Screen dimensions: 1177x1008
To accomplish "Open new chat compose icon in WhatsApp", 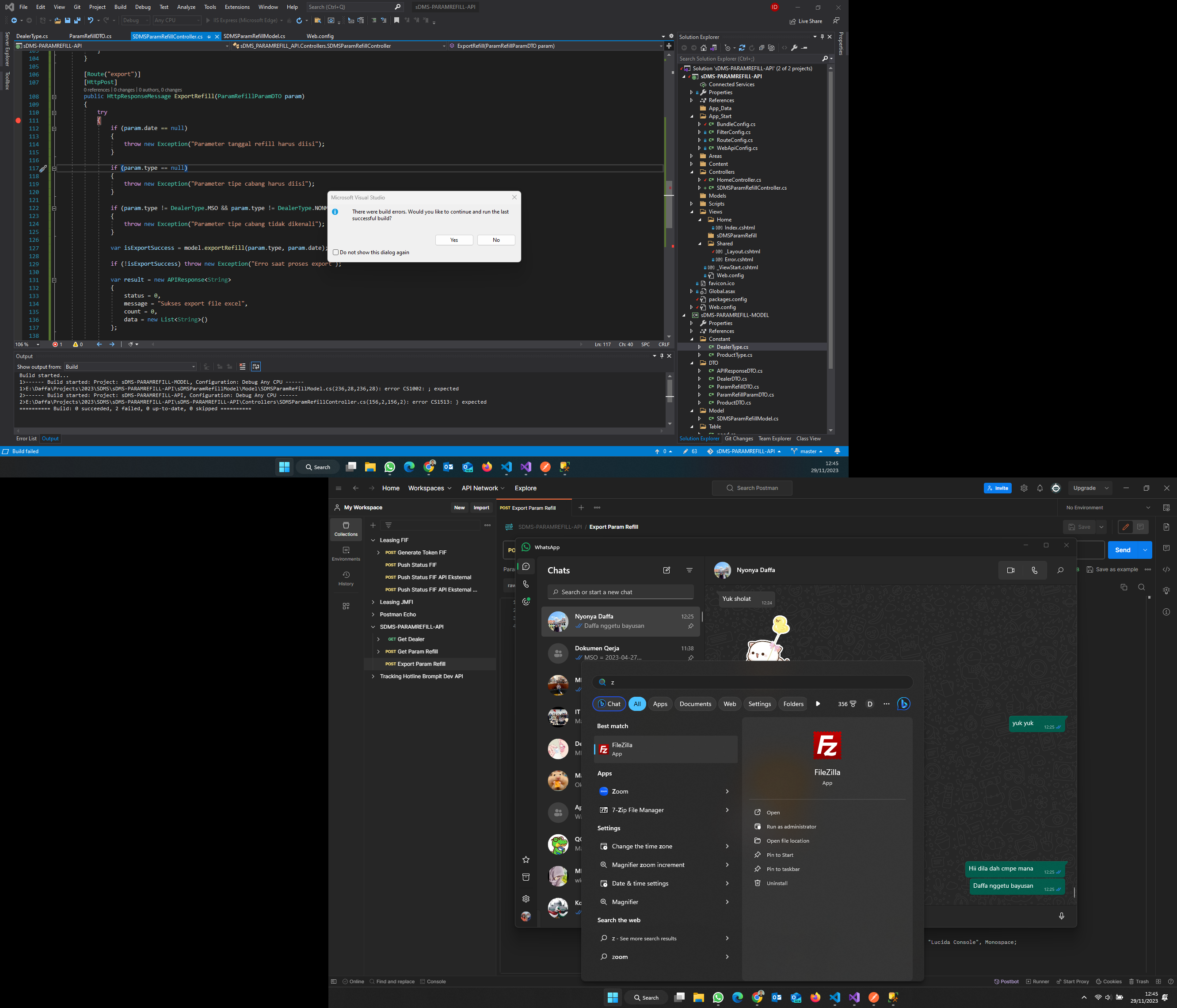I will [667, 570].
